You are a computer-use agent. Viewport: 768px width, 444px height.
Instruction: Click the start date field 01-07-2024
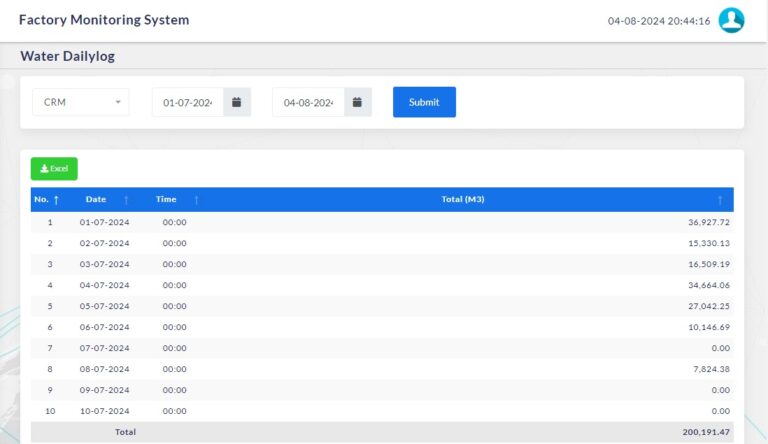[188, 102]
